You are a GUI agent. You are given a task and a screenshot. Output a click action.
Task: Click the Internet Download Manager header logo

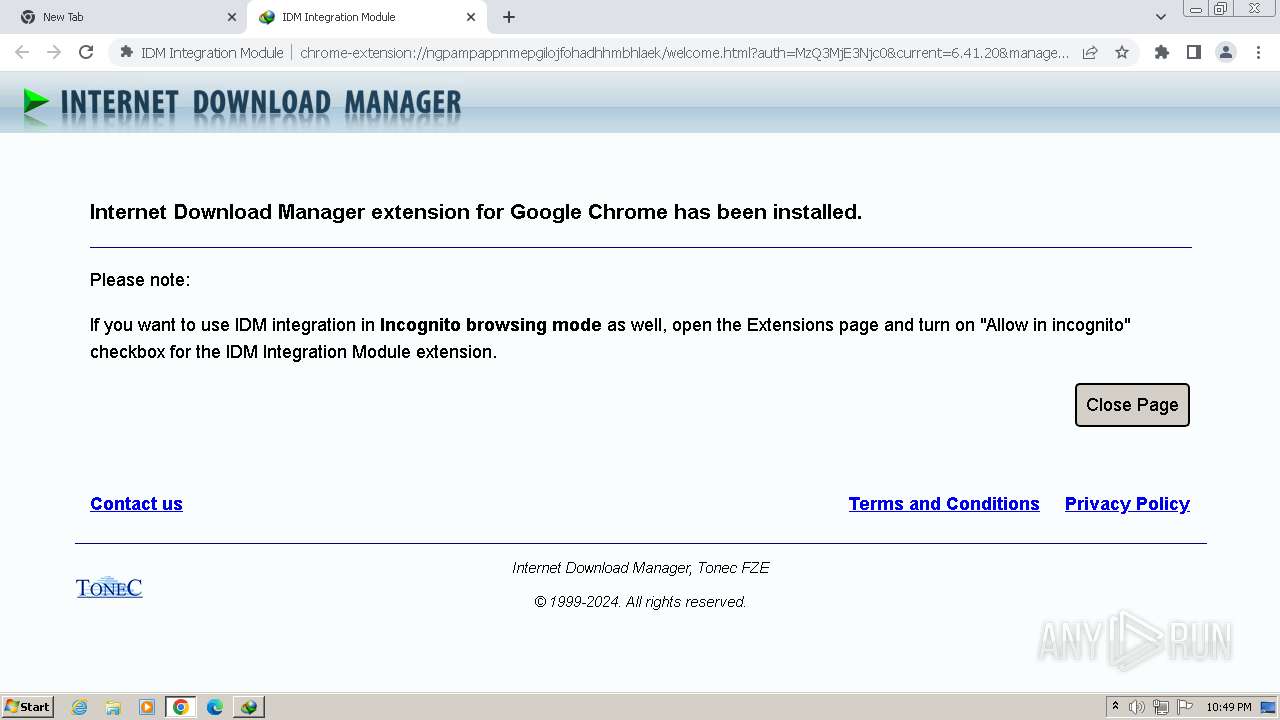pyautogui.click(x=242, y=103)
